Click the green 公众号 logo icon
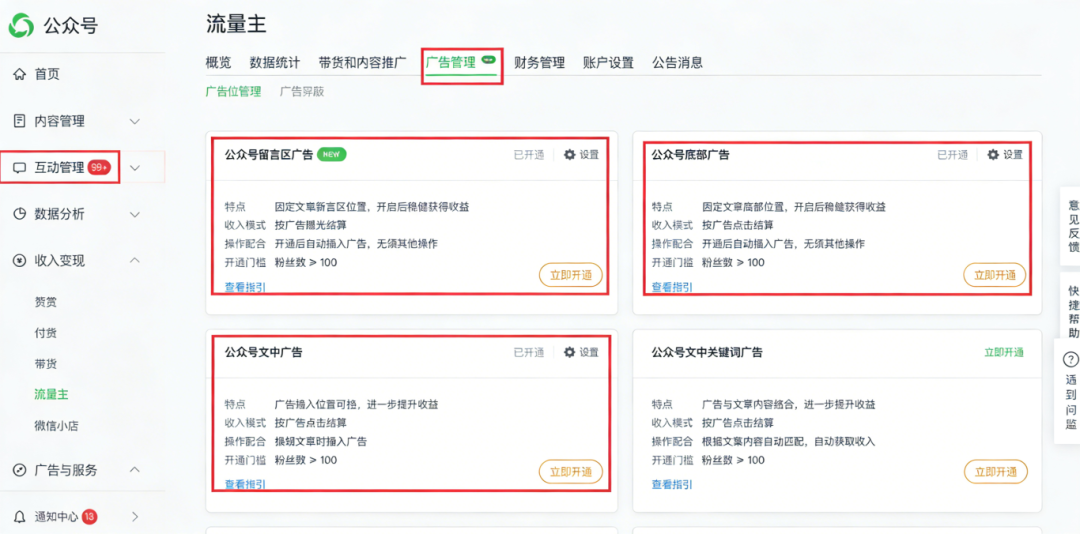Image resolution: width=1080 pixels, height=534 pixels. 21,26
